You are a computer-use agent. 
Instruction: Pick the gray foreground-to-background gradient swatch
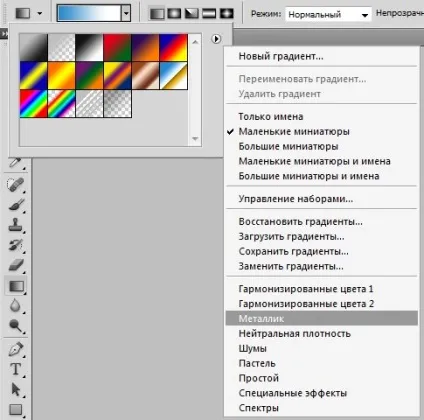click(34, 47)
